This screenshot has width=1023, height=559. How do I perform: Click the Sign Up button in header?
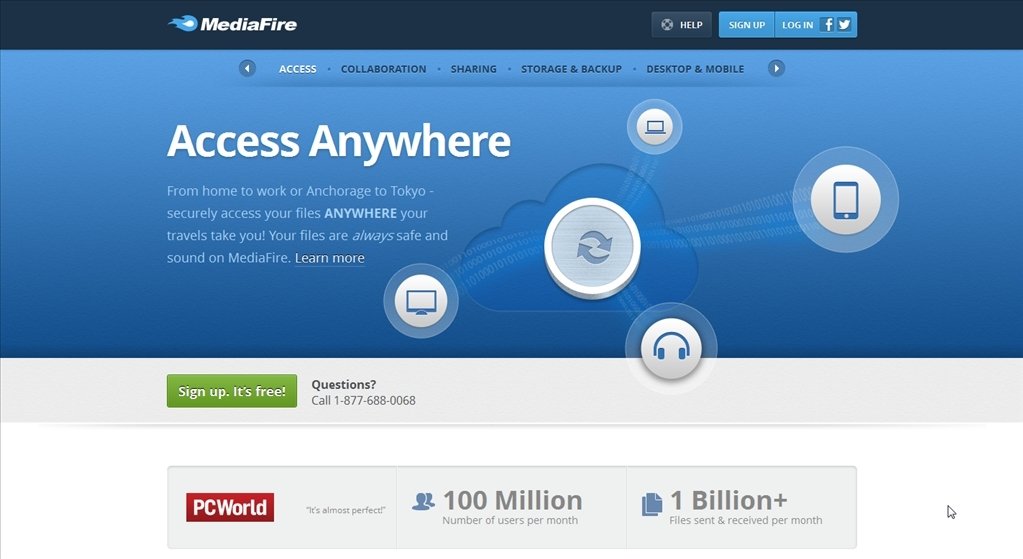point(746,25)
